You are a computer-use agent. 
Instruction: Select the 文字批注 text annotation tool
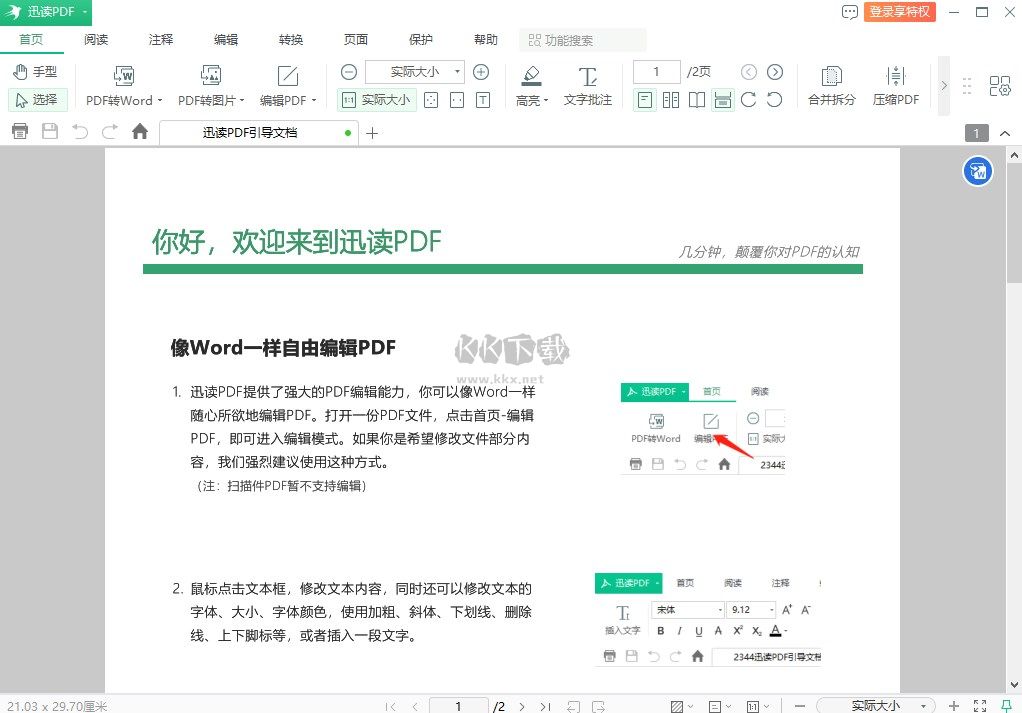point(587,85)
